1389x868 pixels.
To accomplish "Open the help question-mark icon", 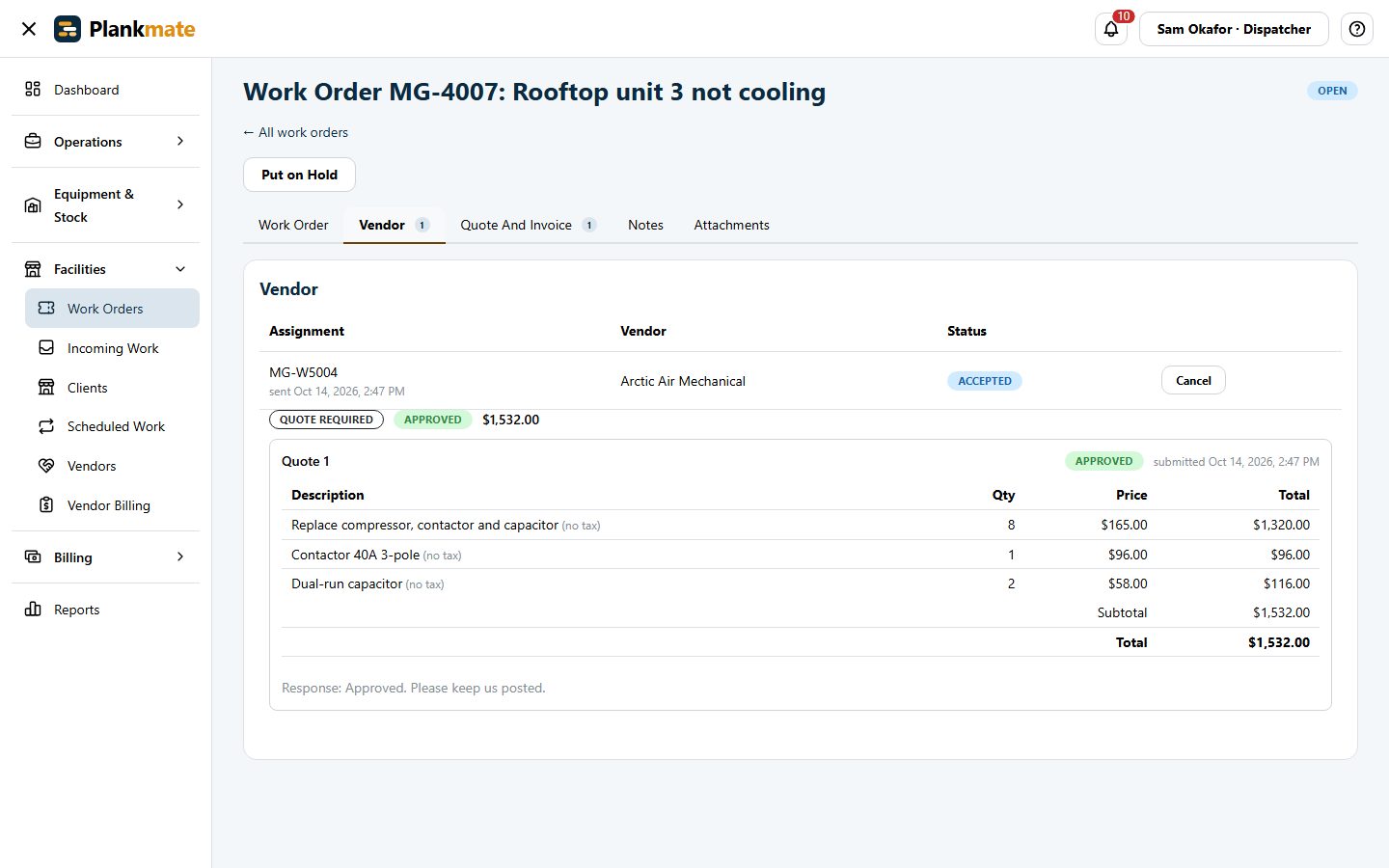I will point(1357,29).
